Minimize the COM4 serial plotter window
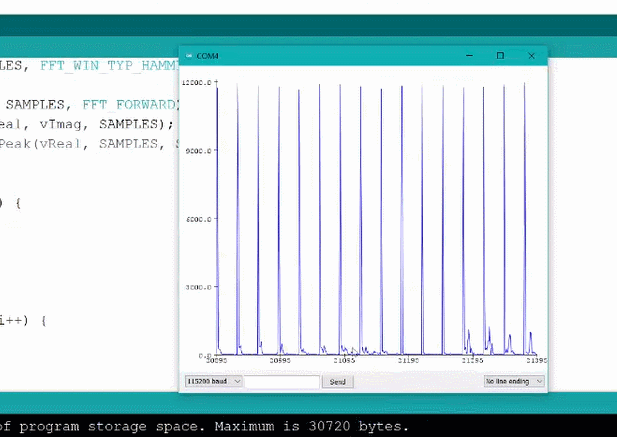Viewport: 617px width, 437px height. tap(470, 55)
